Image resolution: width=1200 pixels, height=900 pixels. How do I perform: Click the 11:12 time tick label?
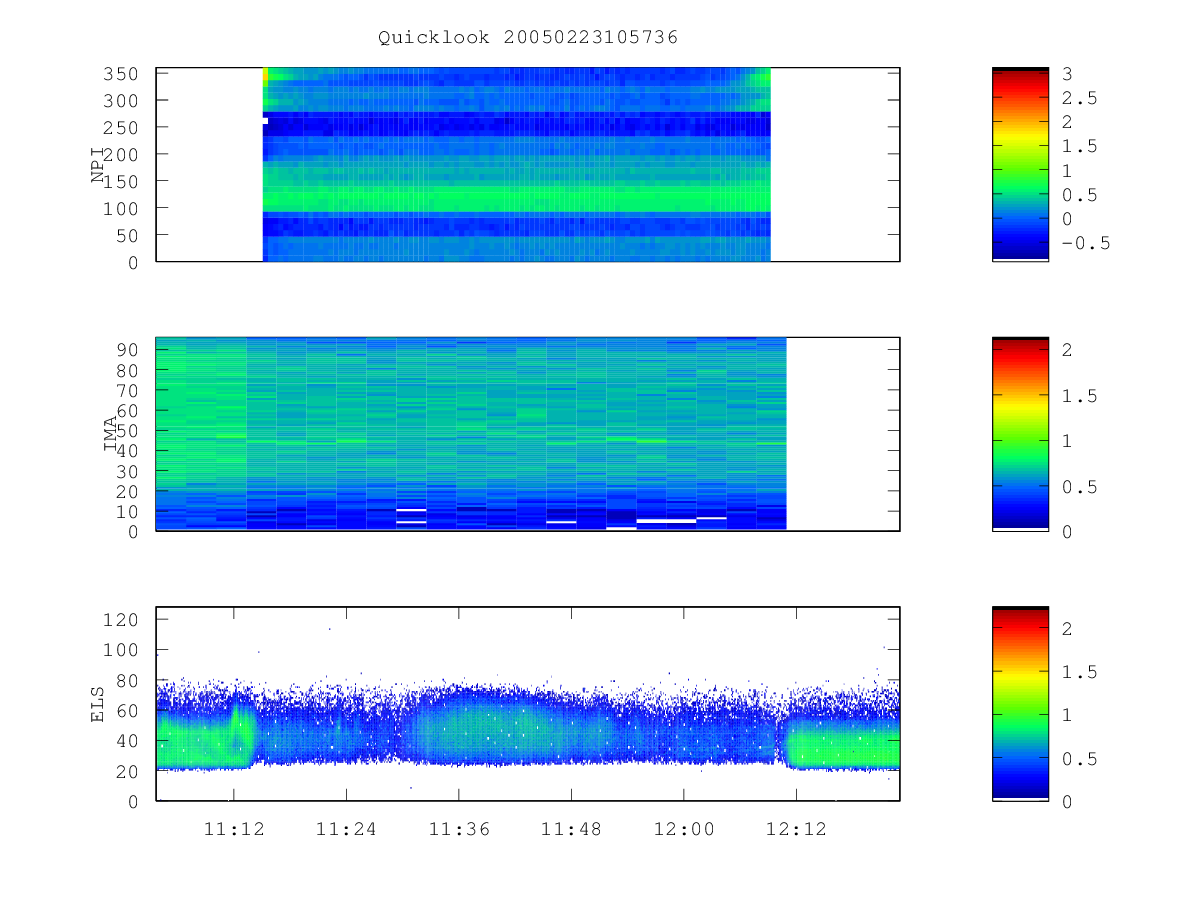pyautogui.click(x=234, y=828)
